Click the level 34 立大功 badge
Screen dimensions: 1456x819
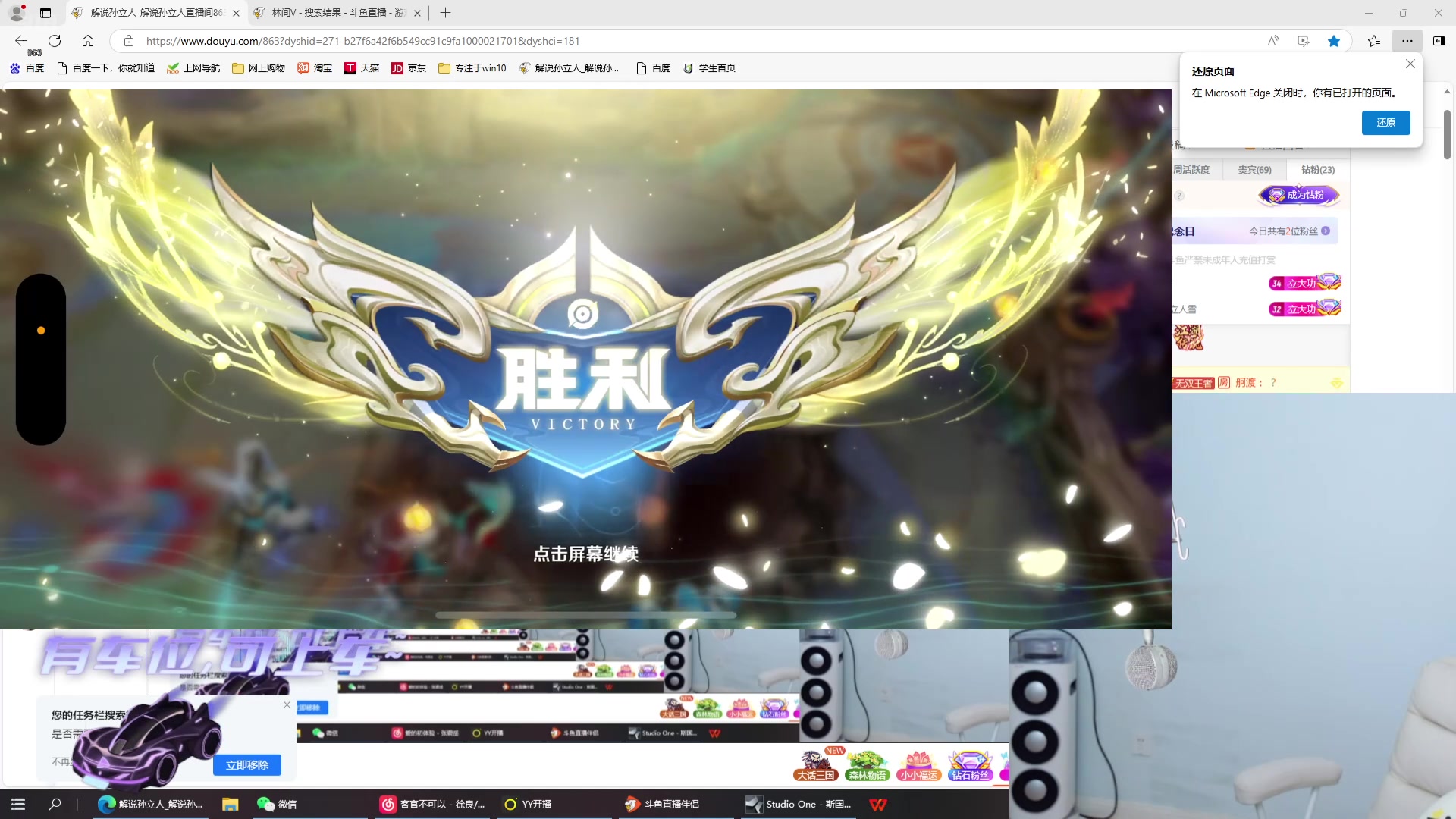(1305, 283)
